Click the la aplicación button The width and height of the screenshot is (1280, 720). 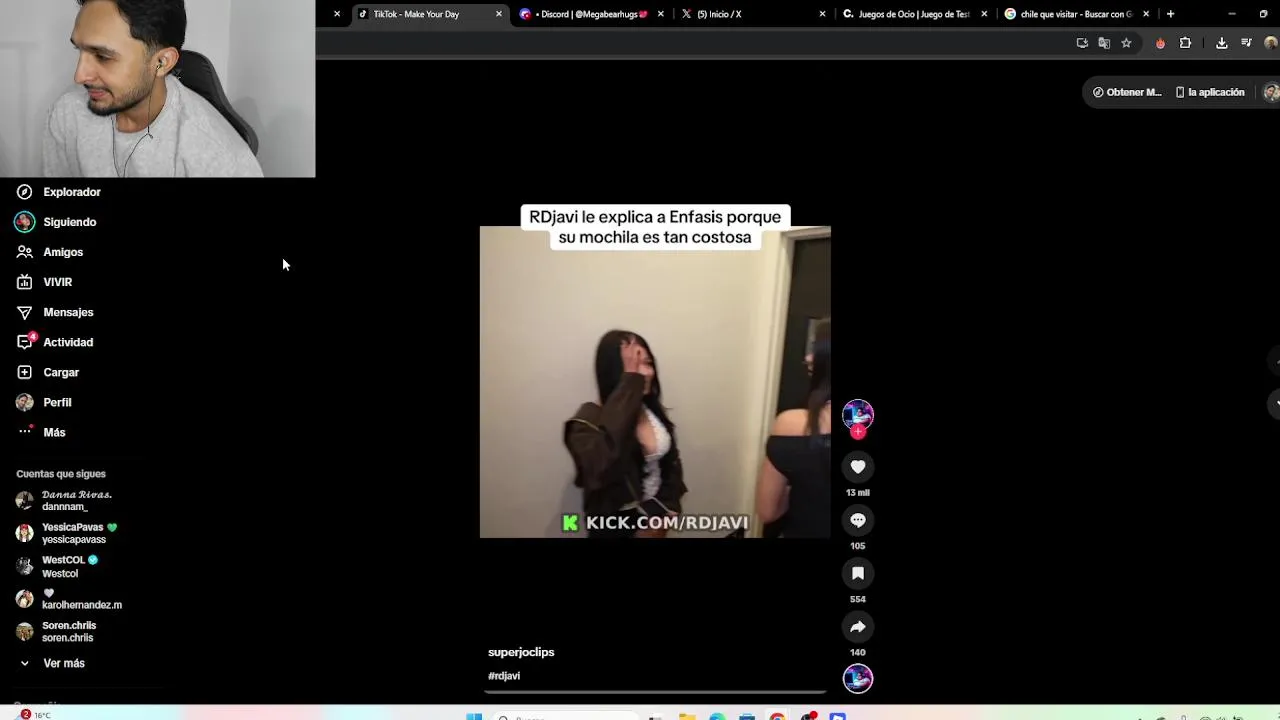(1210, 92)
